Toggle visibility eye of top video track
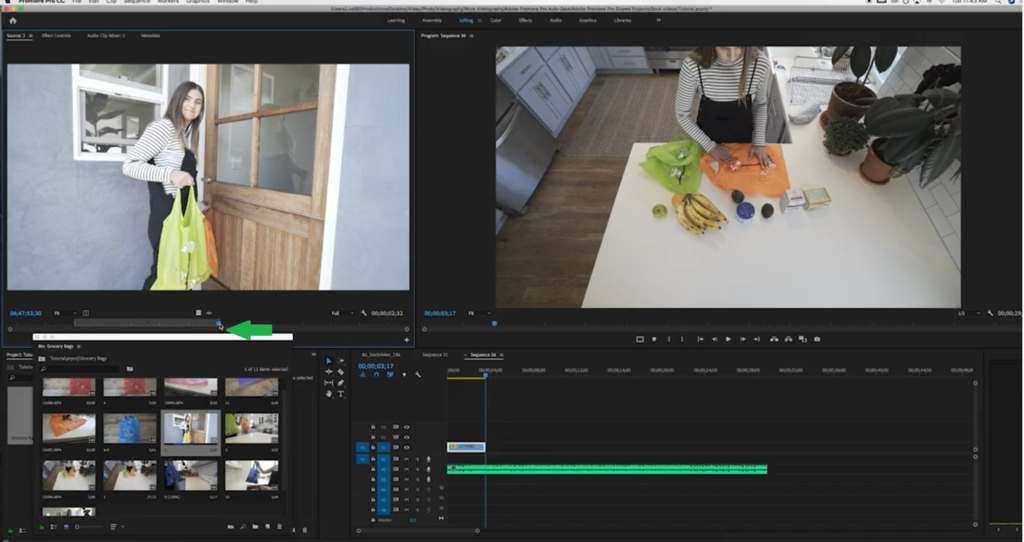Screen dimensions: 1024x542 click(406, 427)
